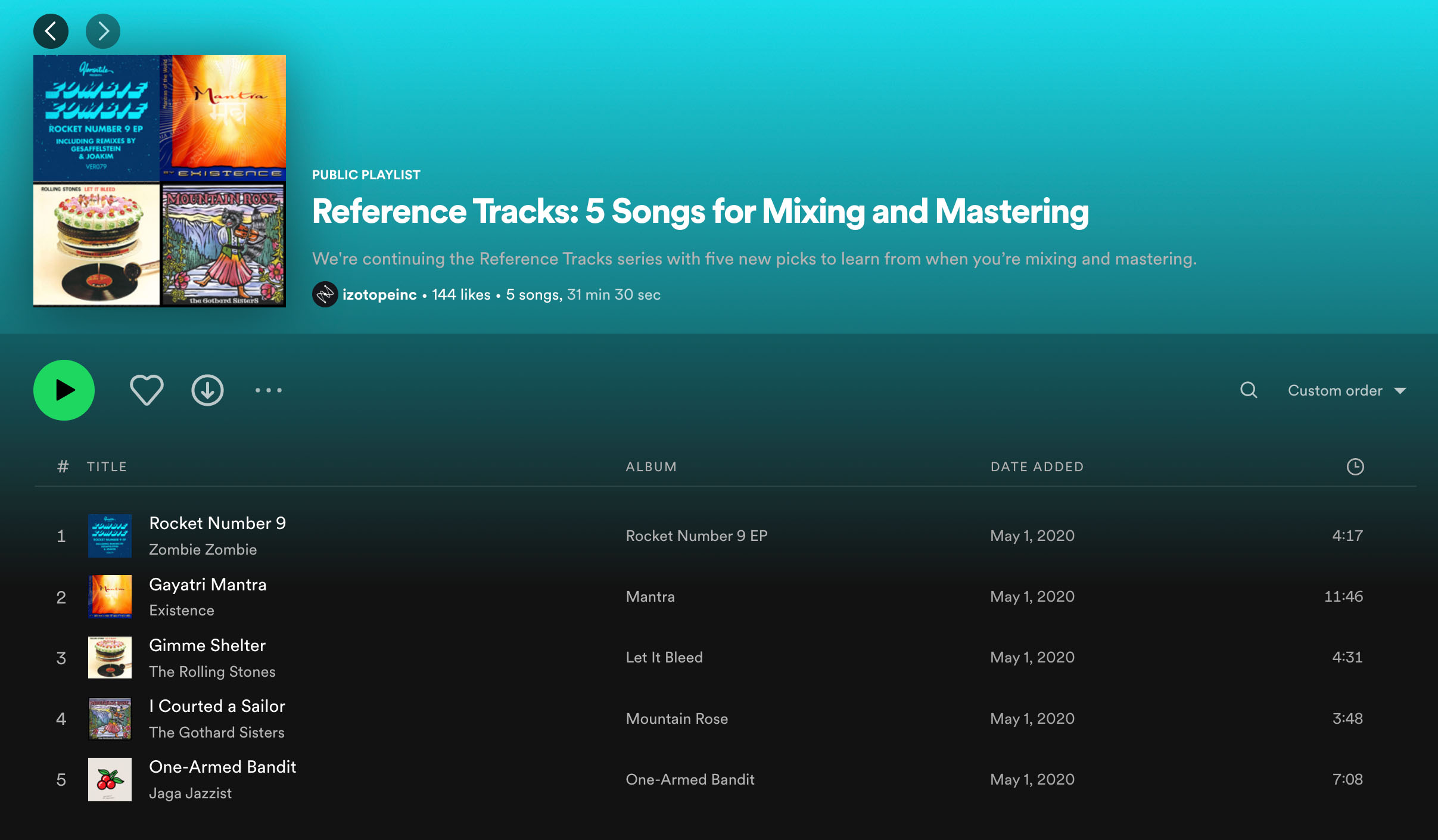Click the '#' column header
1438x840 pixels.
[x=63, y=466]
